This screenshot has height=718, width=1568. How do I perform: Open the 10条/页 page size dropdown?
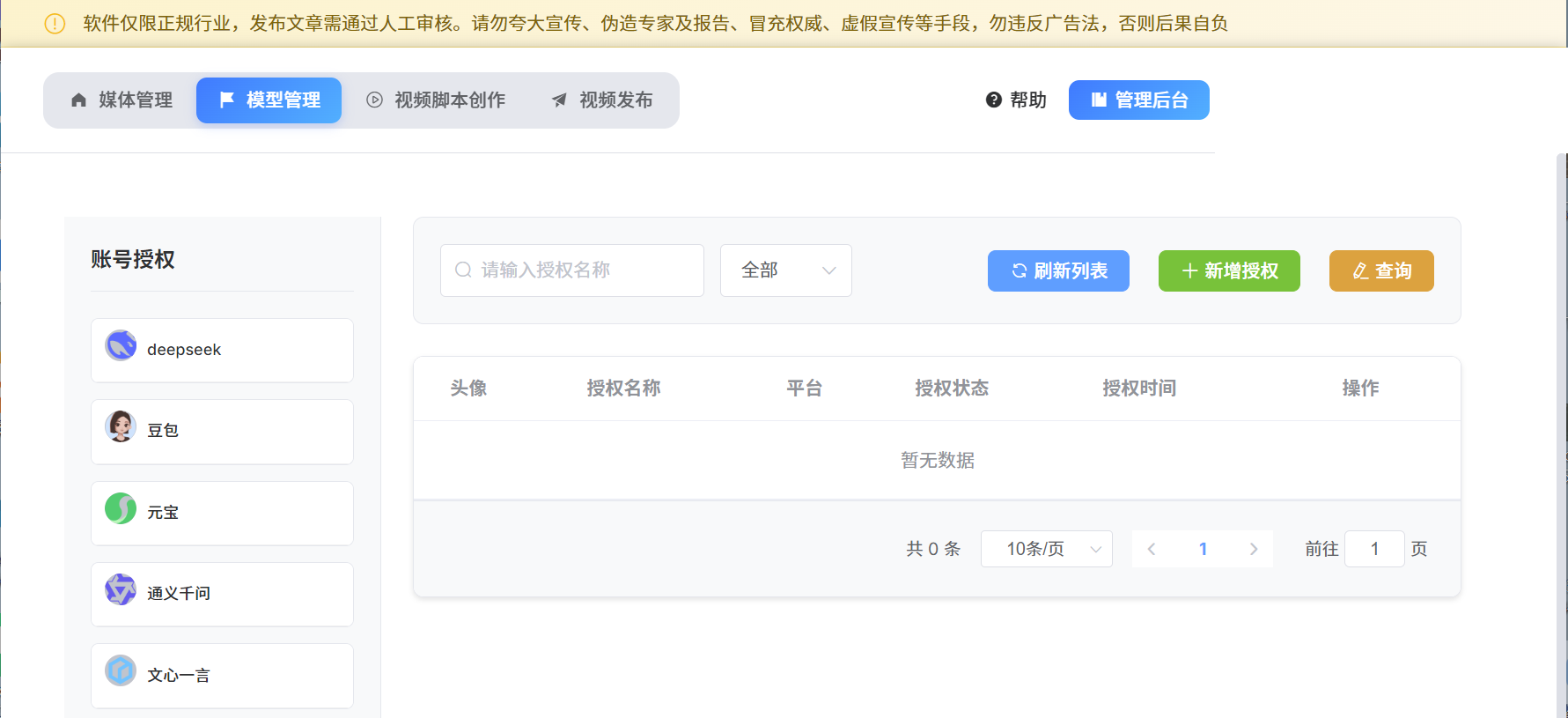(1047, 549)
